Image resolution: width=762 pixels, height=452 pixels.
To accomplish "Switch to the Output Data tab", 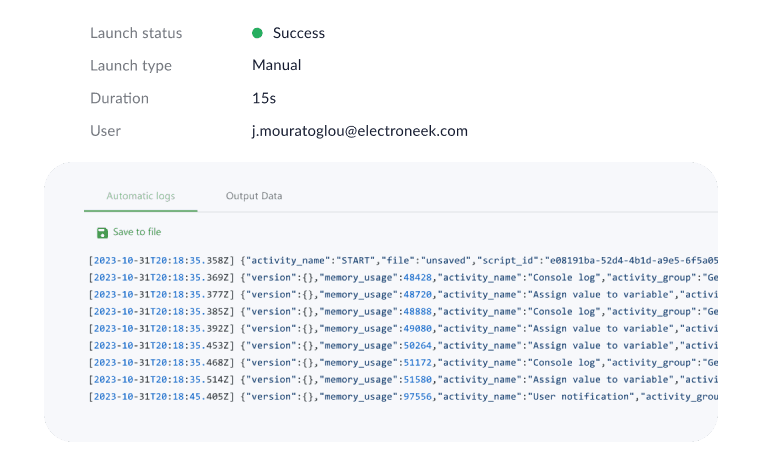I will click(x=254, y=196).
